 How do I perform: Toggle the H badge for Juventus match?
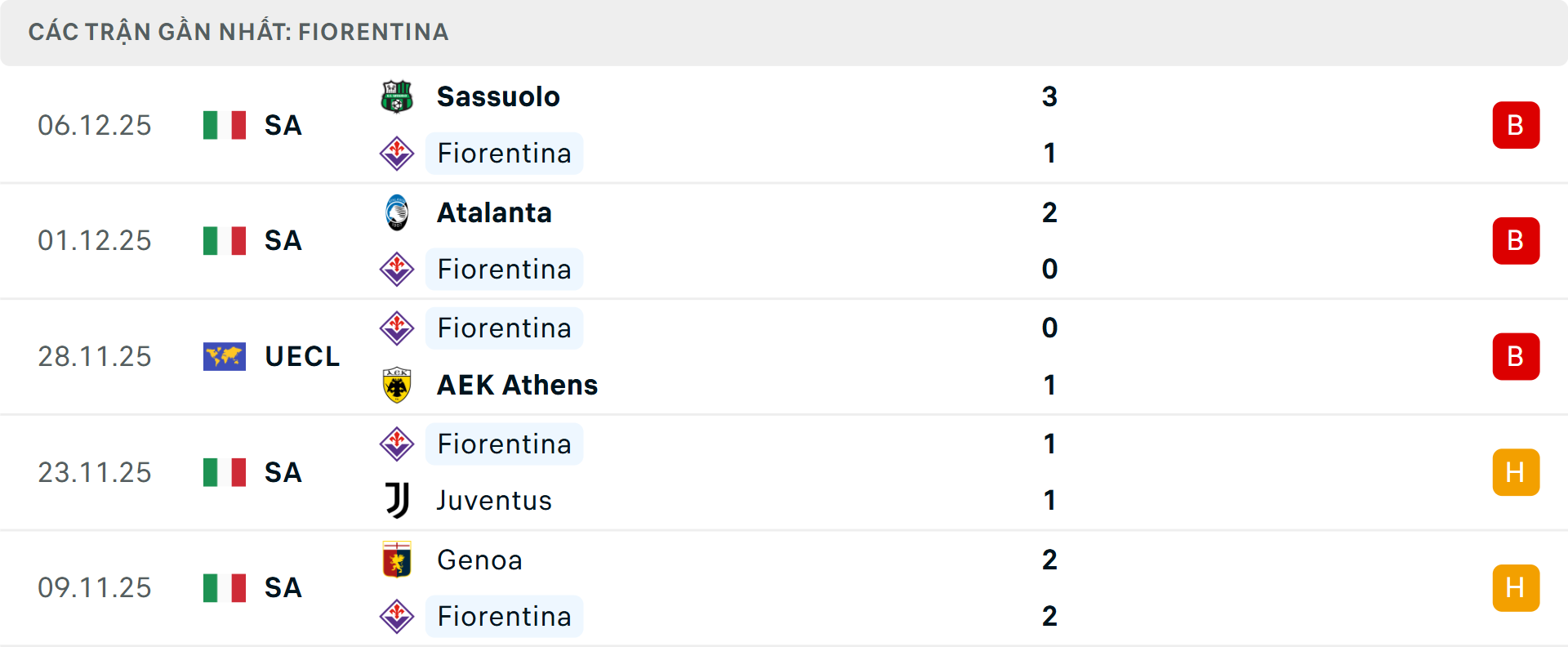[1517, 472]
